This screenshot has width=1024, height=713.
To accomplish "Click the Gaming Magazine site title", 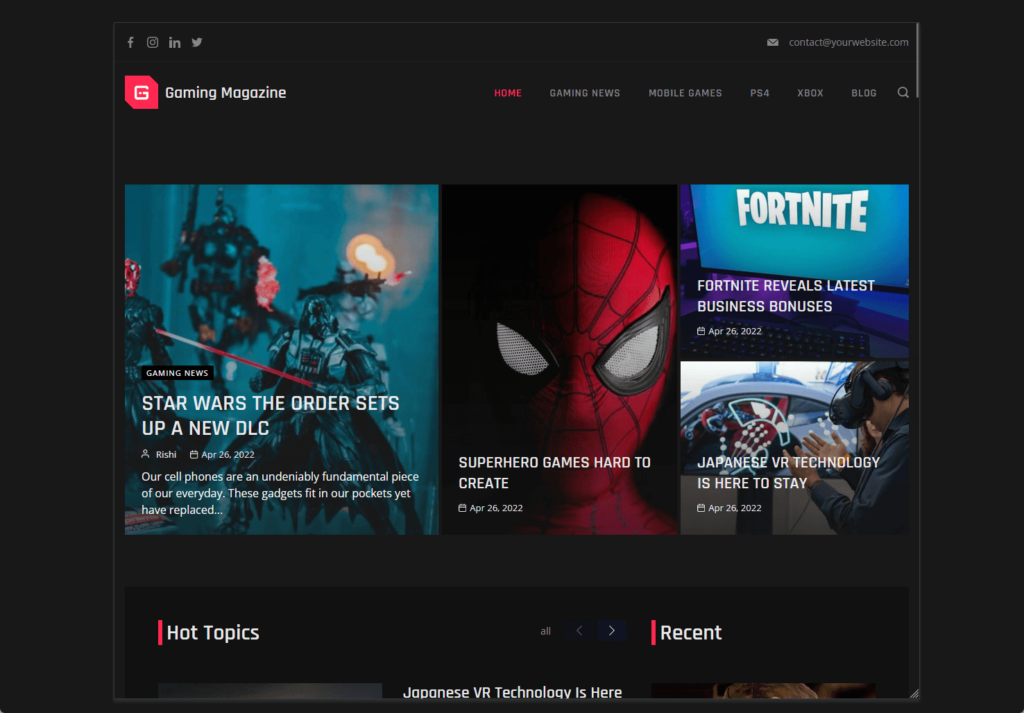I will coord(225,93).
